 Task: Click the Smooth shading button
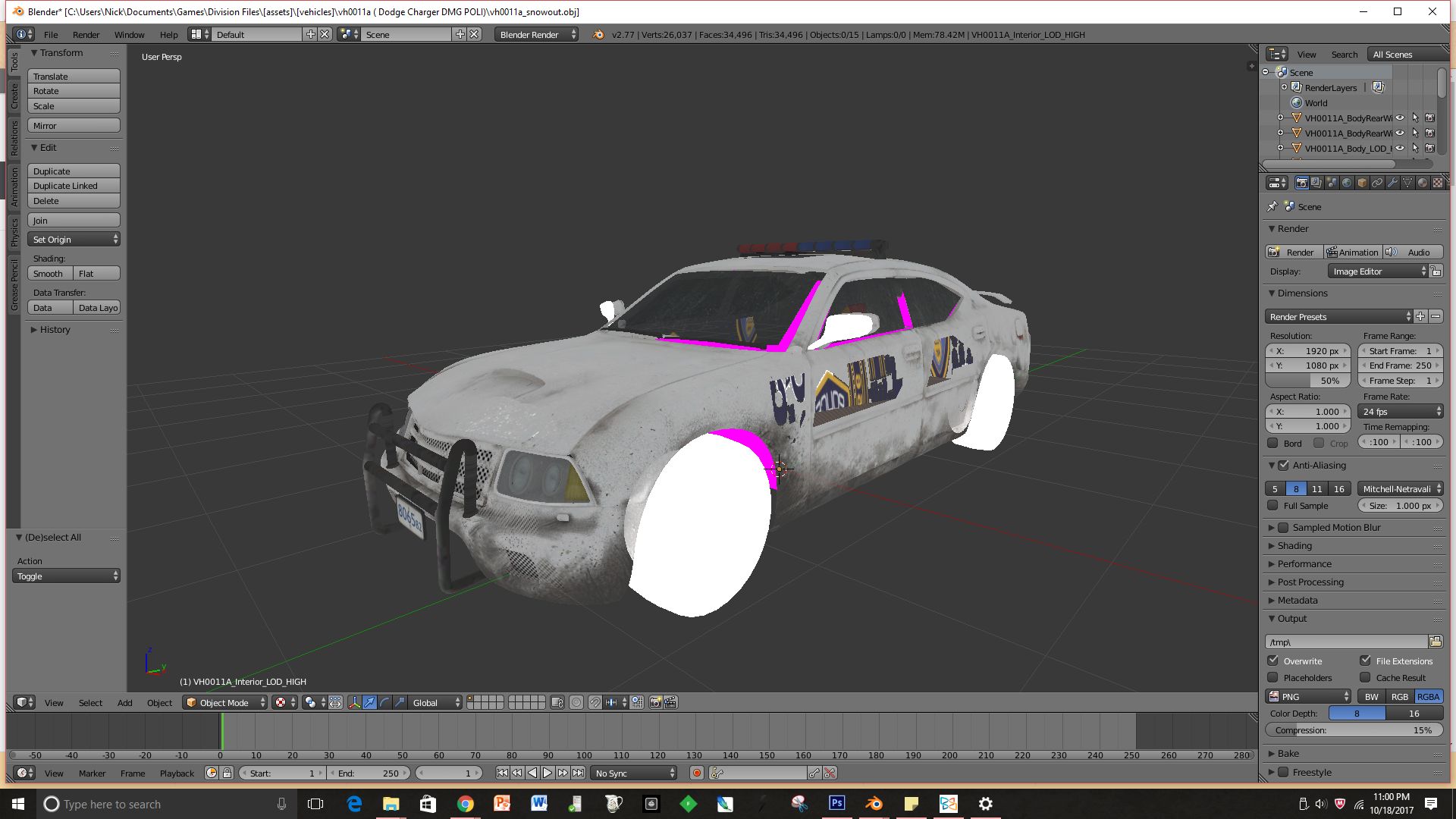pos(50,273)
